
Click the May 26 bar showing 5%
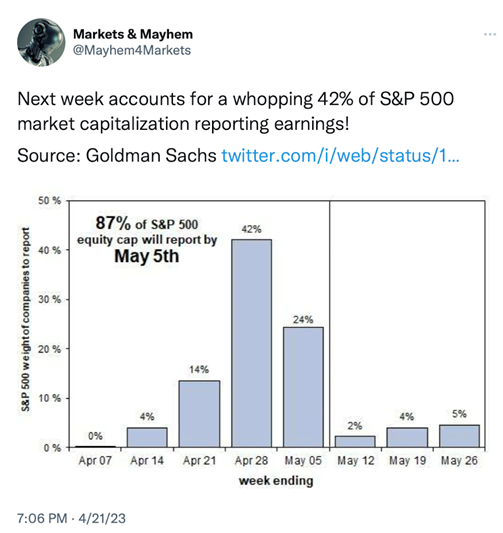click(x=459, y=436)
